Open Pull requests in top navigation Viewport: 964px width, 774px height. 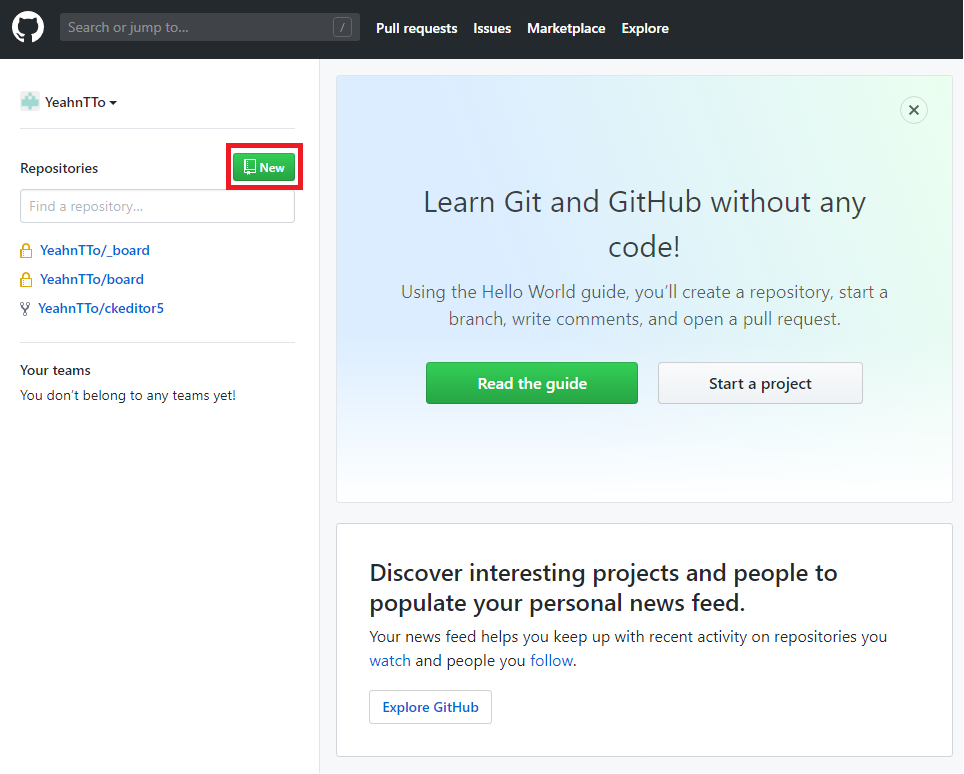coord(416,28)
